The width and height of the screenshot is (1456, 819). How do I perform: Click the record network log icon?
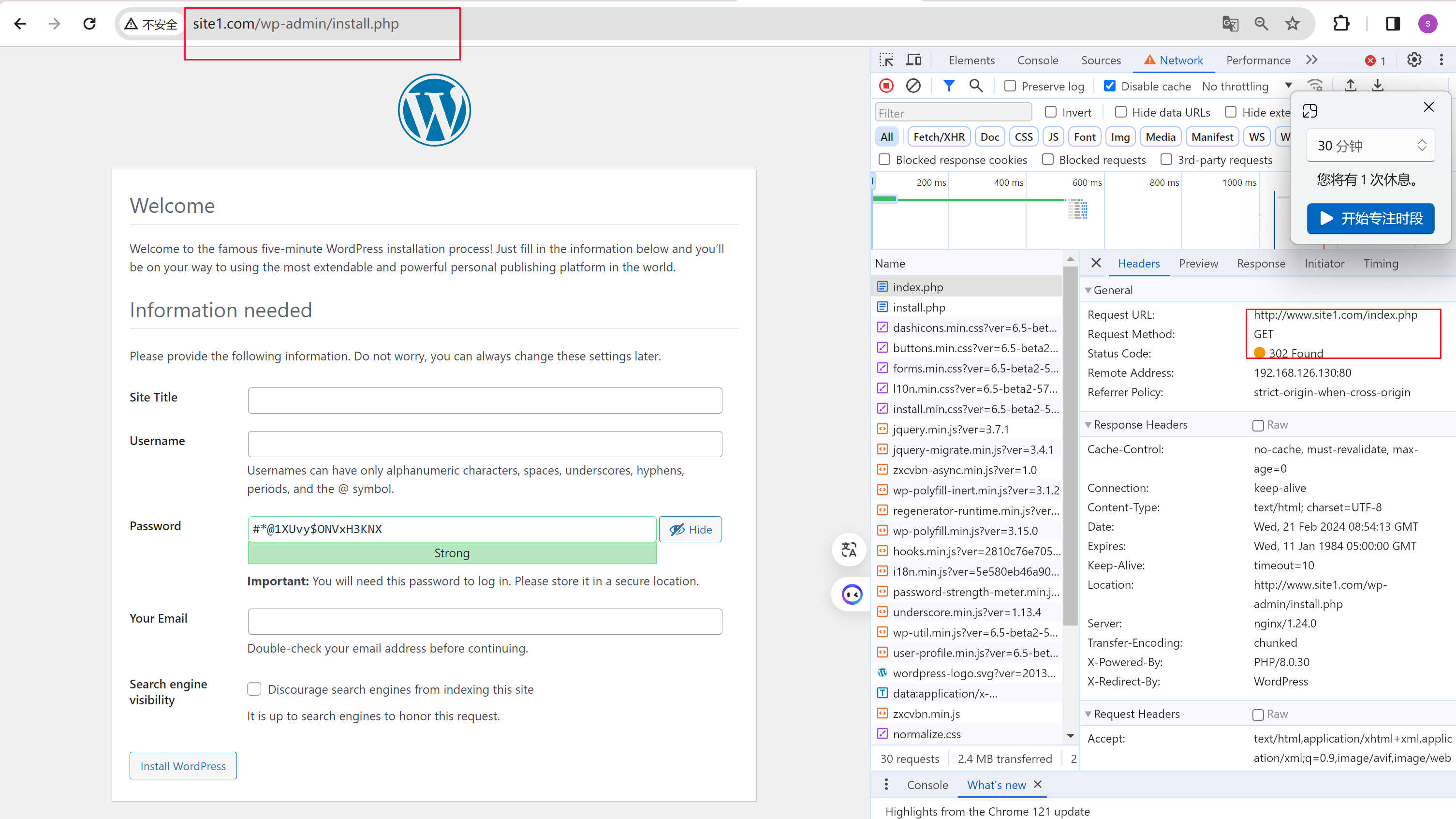tap(886, 86)
